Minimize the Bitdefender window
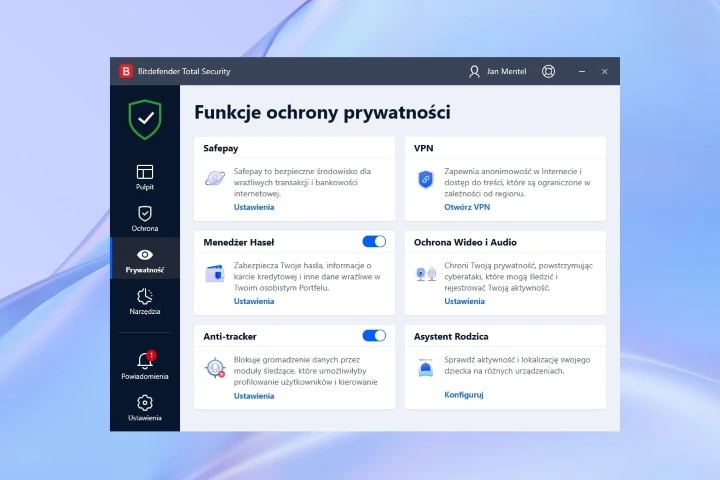The image size is (720, 480). 582,71
